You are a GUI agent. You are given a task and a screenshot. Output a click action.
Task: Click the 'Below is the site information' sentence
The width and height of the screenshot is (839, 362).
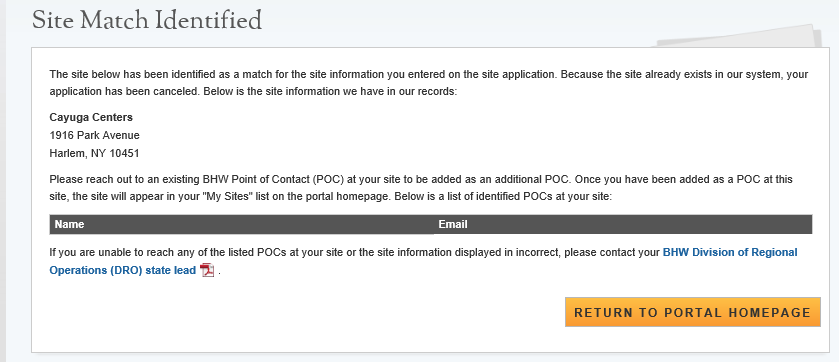(330, 91)
